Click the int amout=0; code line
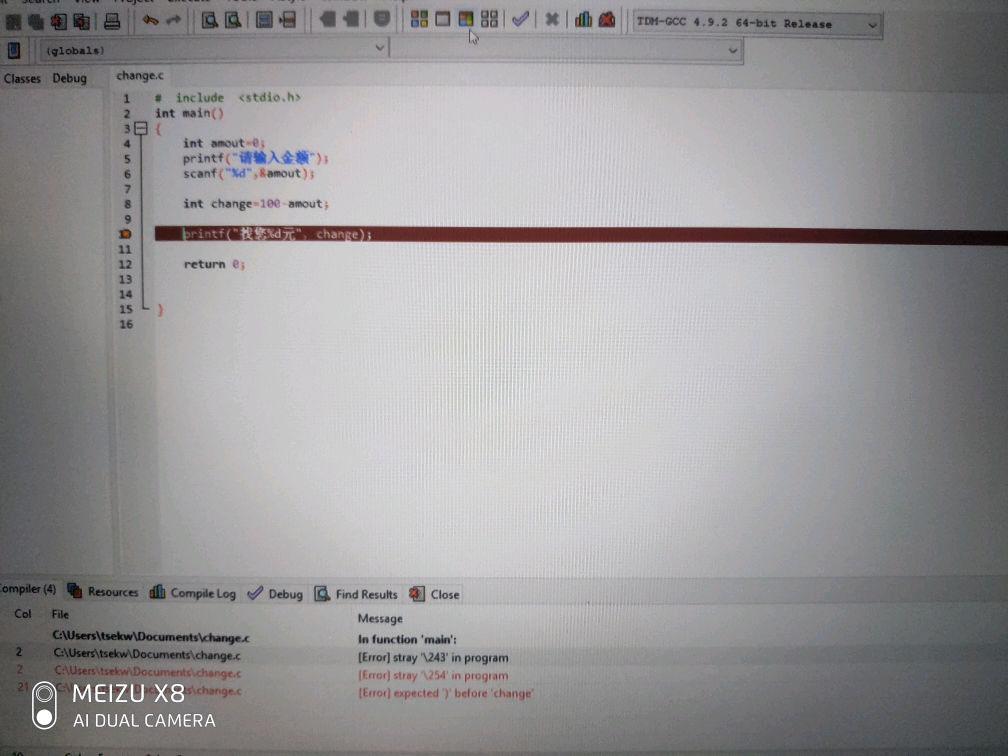This screenshot has width=1008, height=756. tap(224, 143)
